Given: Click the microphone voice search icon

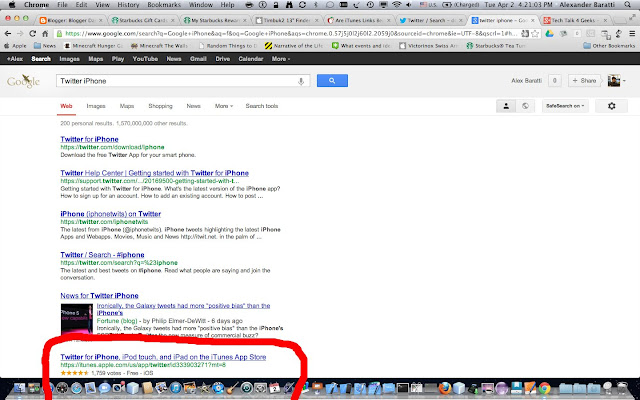Looking at the screenshot, I should (301, 81).
